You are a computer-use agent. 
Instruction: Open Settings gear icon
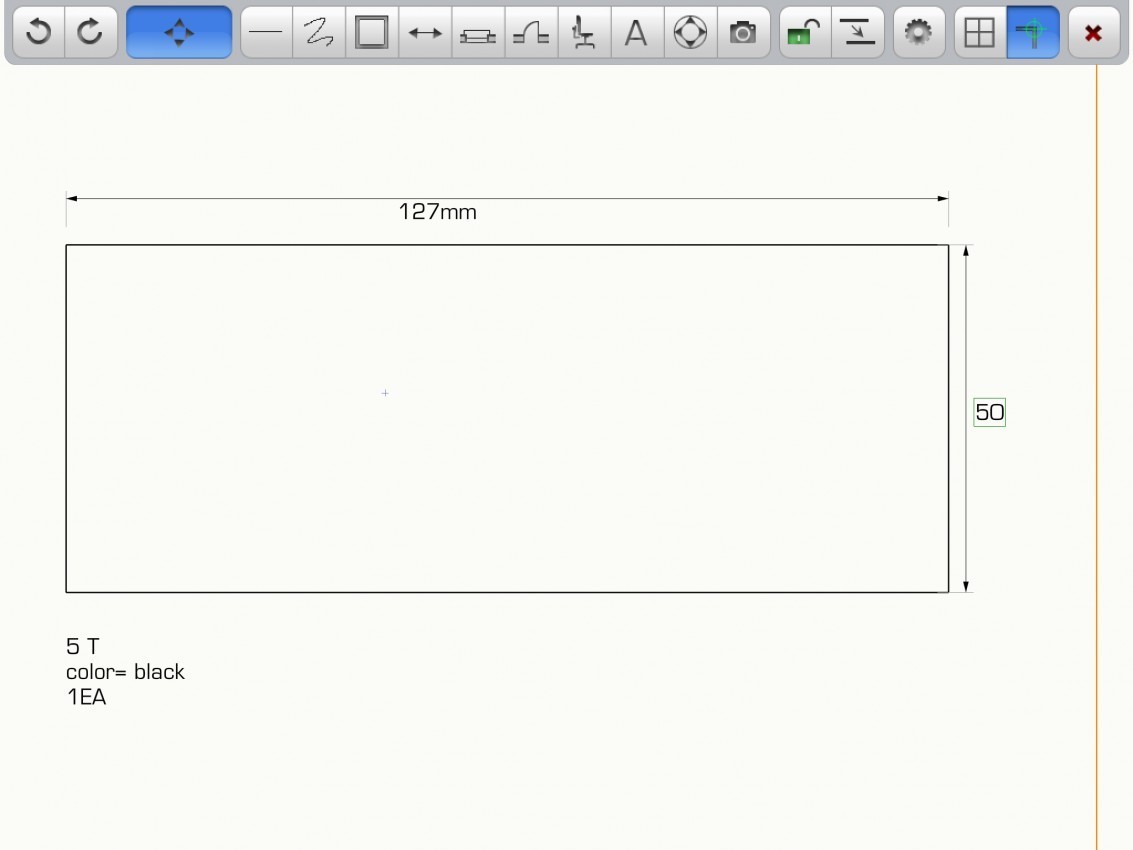918,32
